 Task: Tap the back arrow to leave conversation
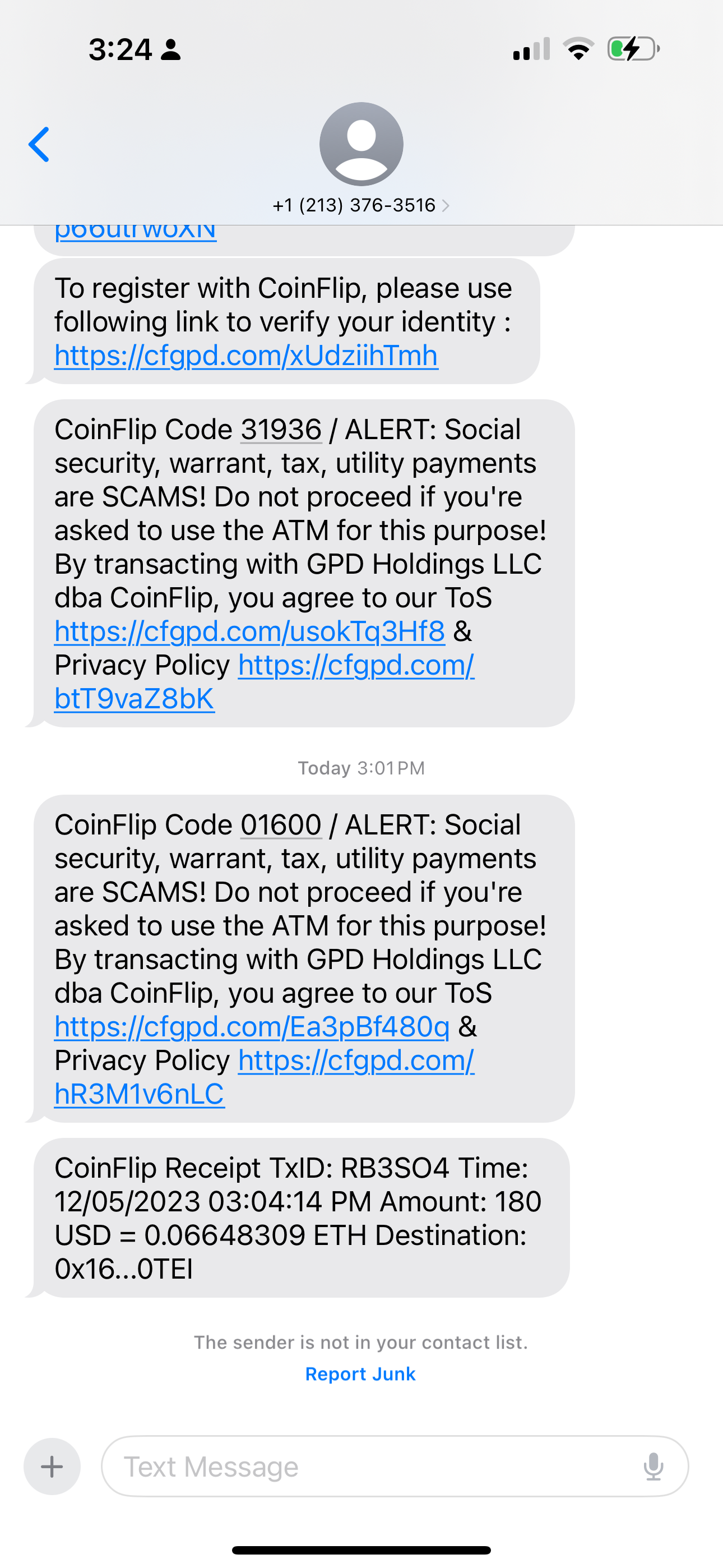pos(39,144)
